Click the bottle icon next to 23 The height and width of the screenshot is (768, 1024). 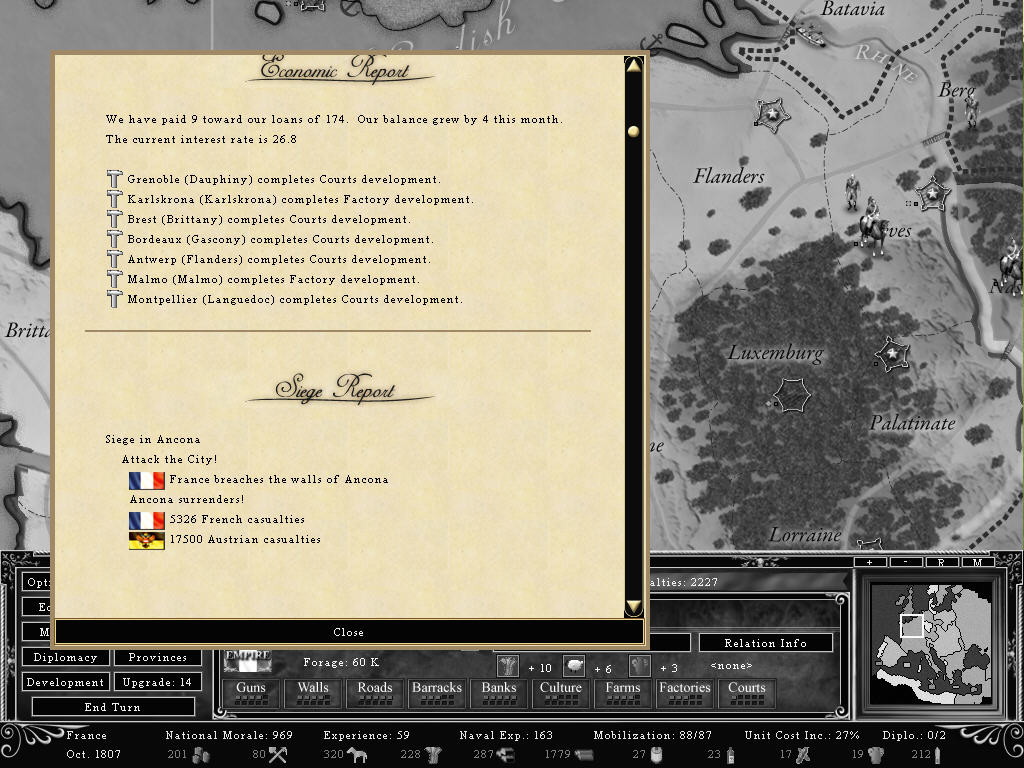tap(731, 755)
